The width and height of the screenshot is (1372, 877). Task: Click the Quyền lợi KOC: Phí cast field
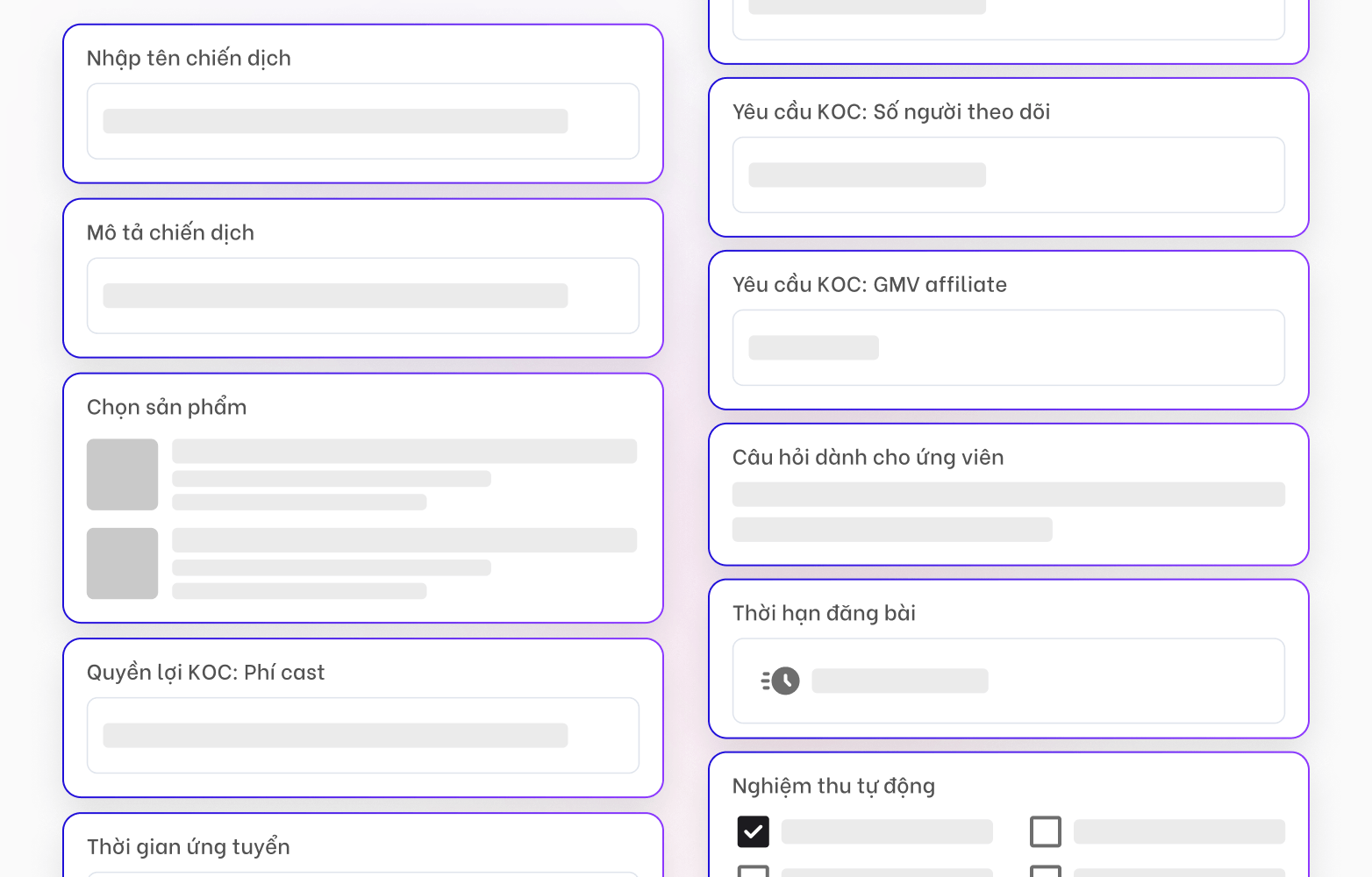click(x=362, y=735)
